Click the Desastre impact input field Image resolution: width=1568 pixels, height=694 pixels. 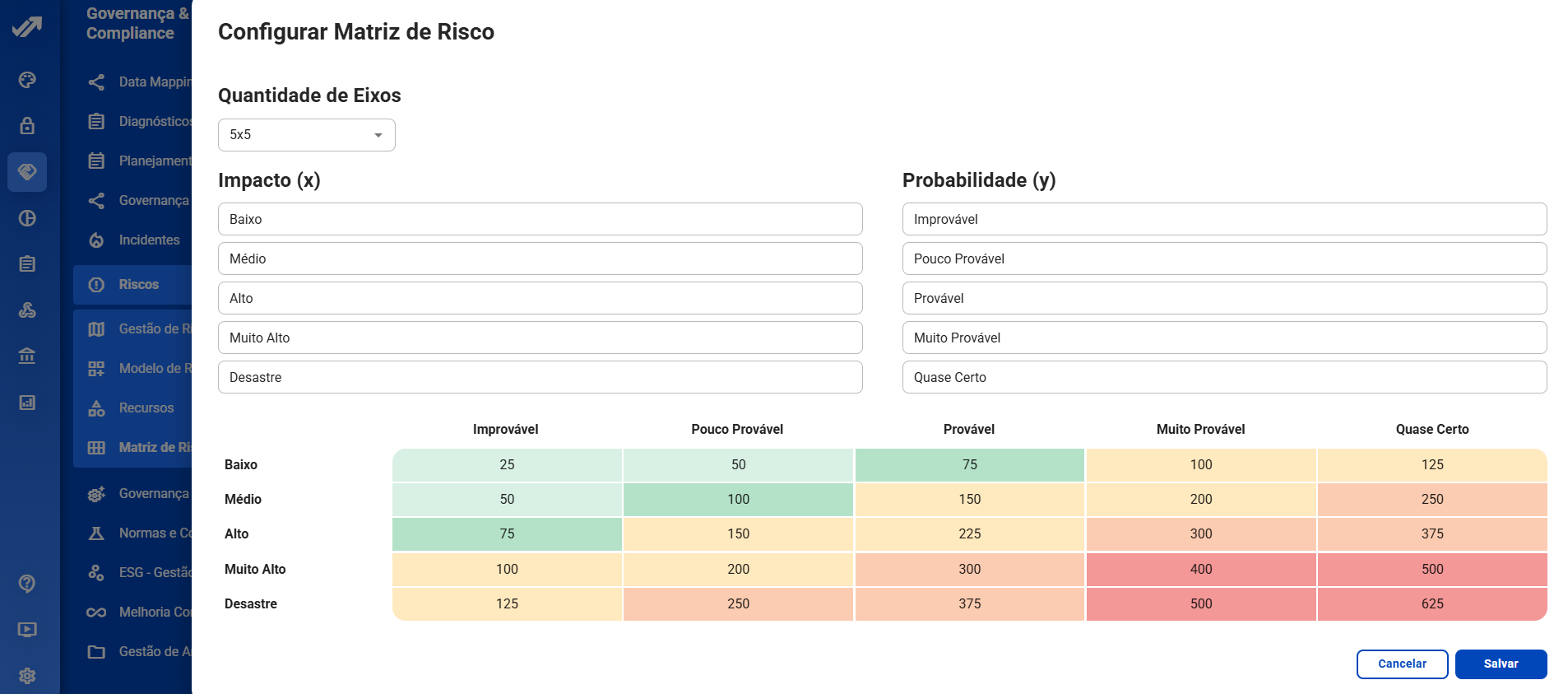540,377
